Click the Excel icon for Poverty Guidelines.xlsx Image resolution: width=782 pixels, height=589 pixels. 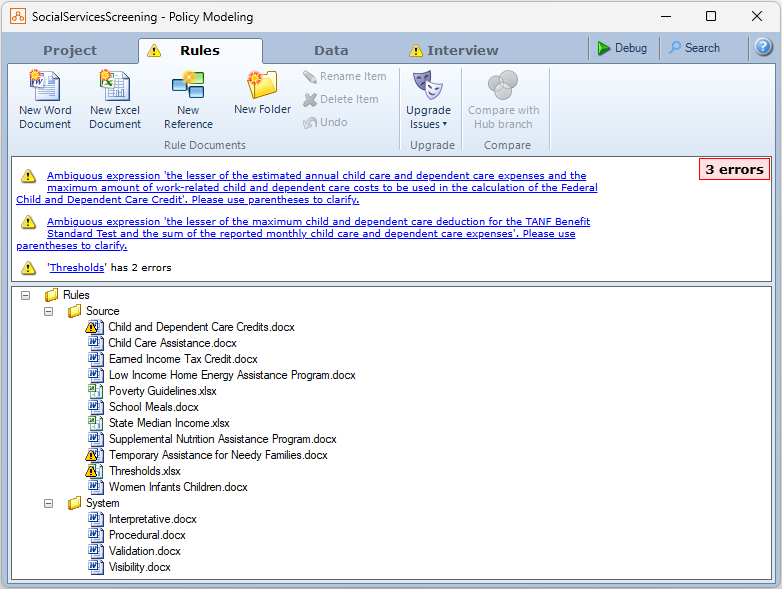point(96,391)
